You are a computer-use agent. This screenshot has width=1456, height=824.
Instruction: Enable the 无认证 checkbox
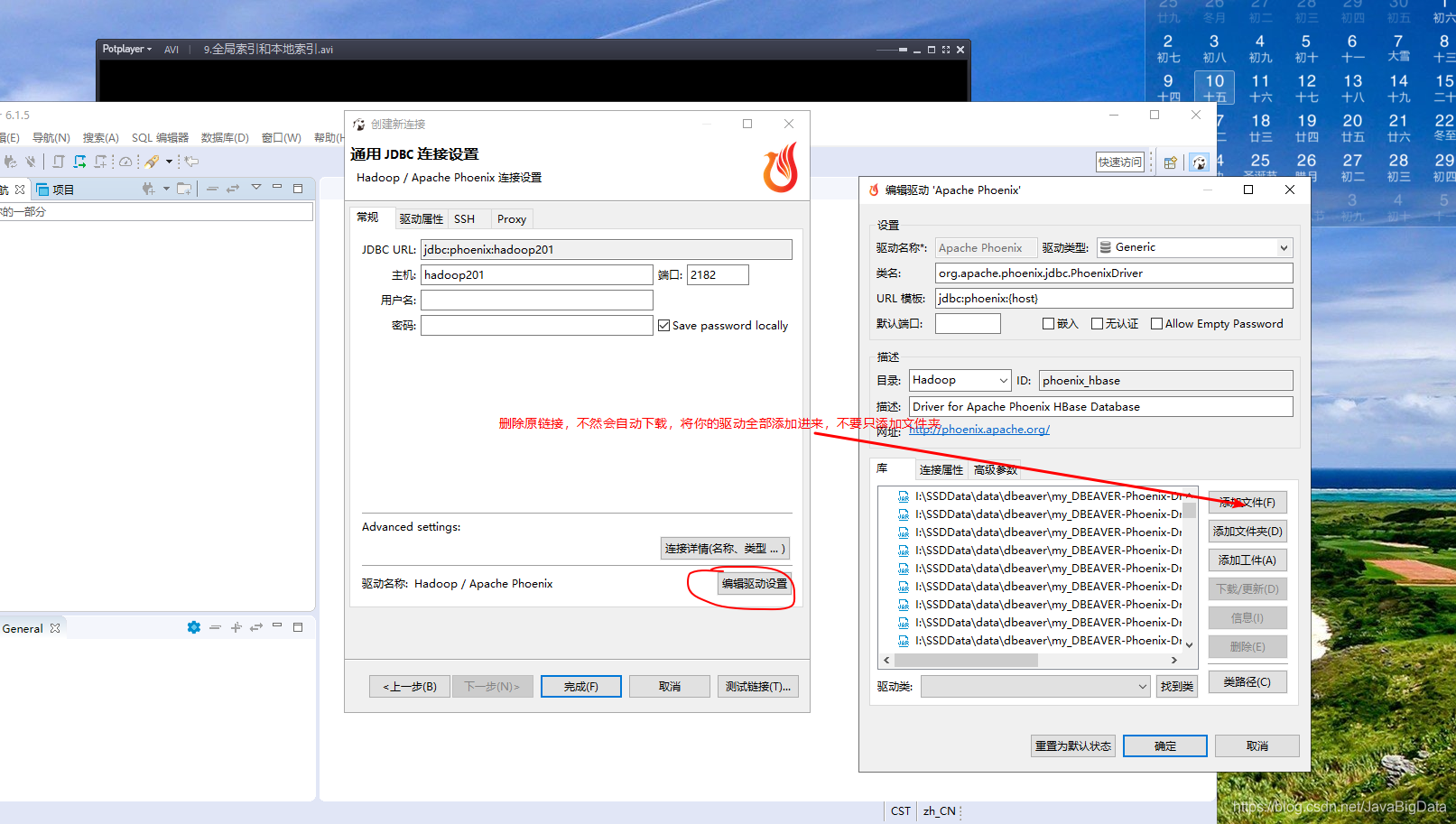[x=1097, y=324]
